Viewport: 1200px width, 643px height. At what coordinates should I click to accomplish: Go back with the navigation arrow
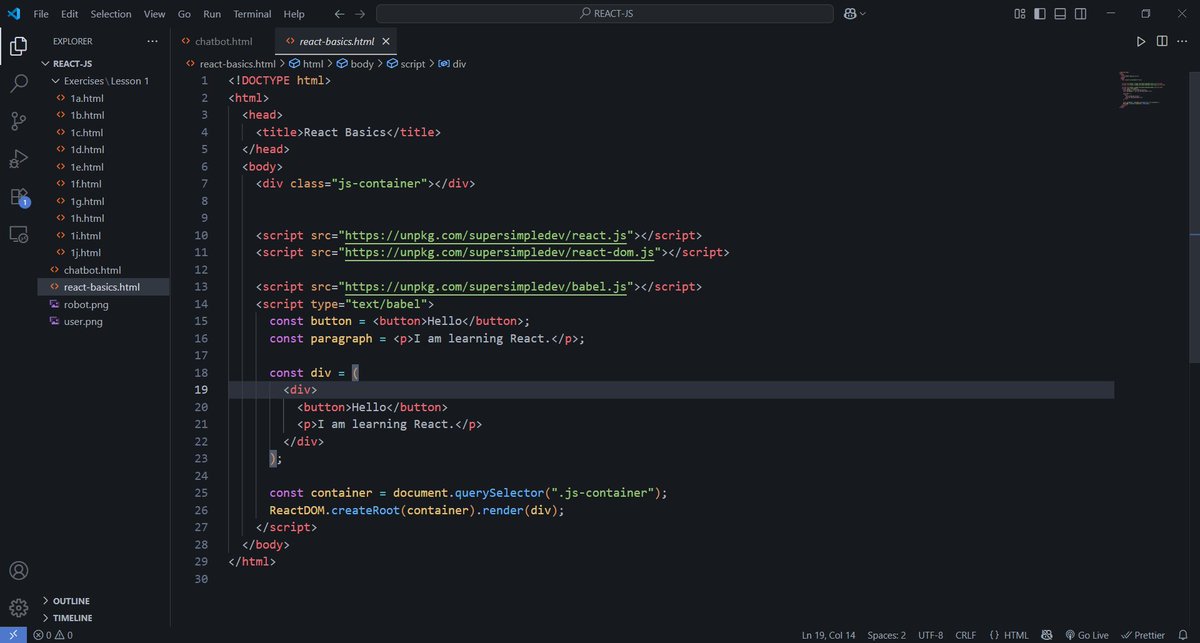click(339, 14)
